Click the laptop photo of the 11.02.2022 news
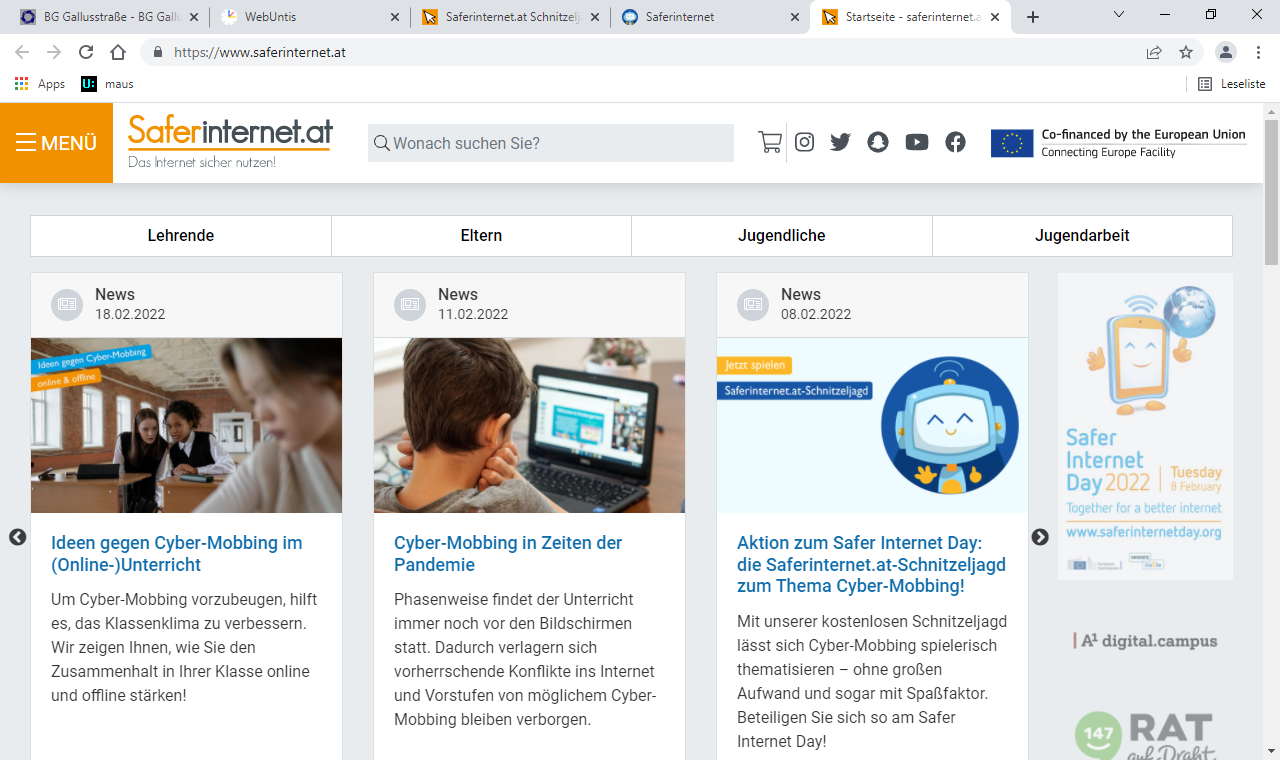Screen dimensions: 1280x760 click(x=529, y=425)
